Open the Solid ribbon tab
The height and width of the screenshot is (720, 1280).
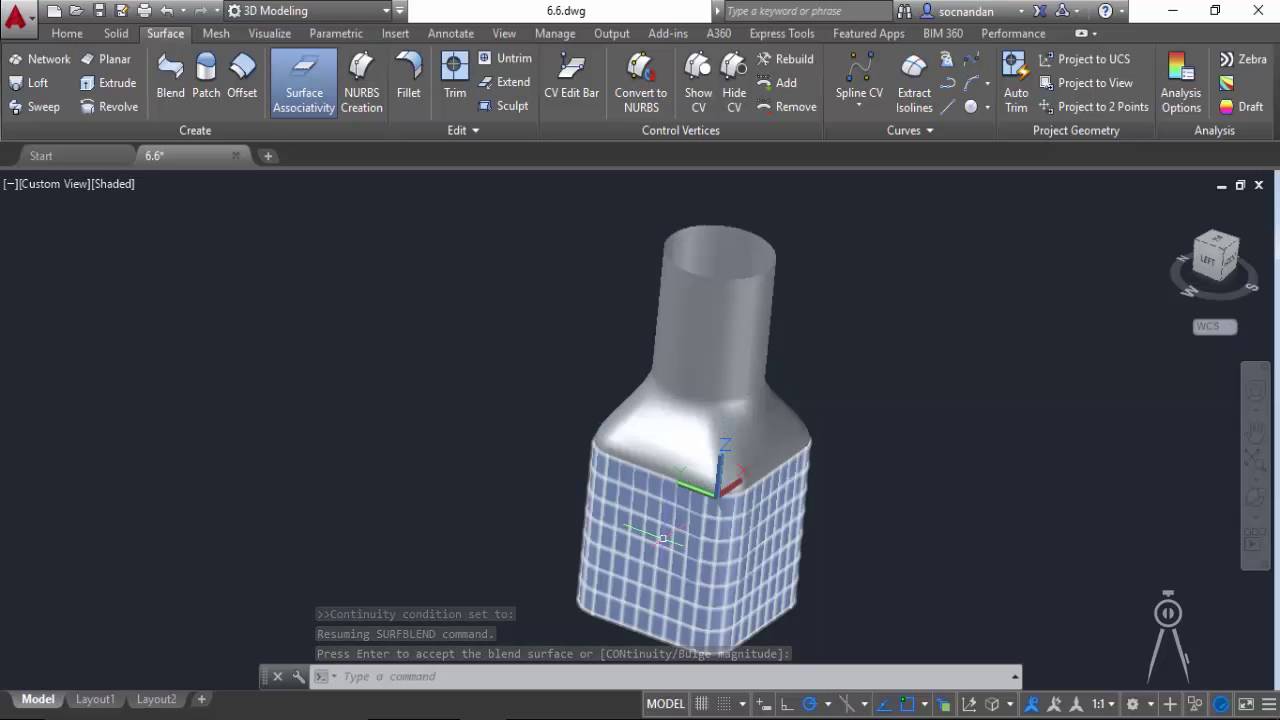coord(116,33)
